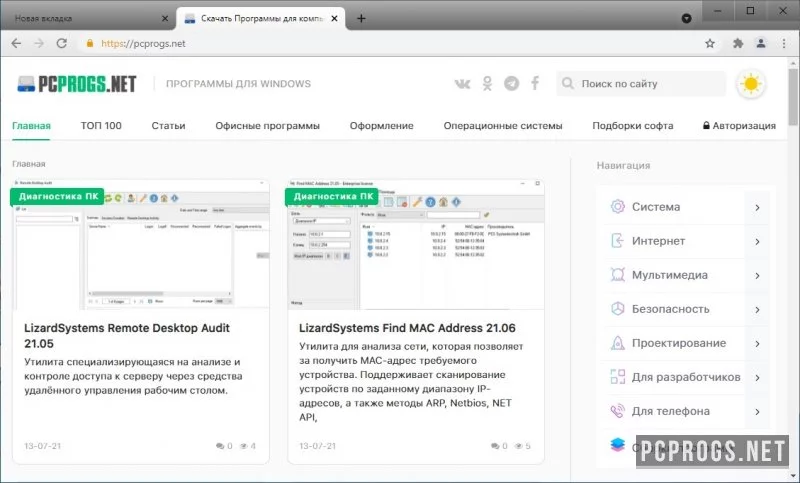The image size is (800, 483).
Task: Open the 'Главная' navigation menu item
Action: click(x=31, y=125)
